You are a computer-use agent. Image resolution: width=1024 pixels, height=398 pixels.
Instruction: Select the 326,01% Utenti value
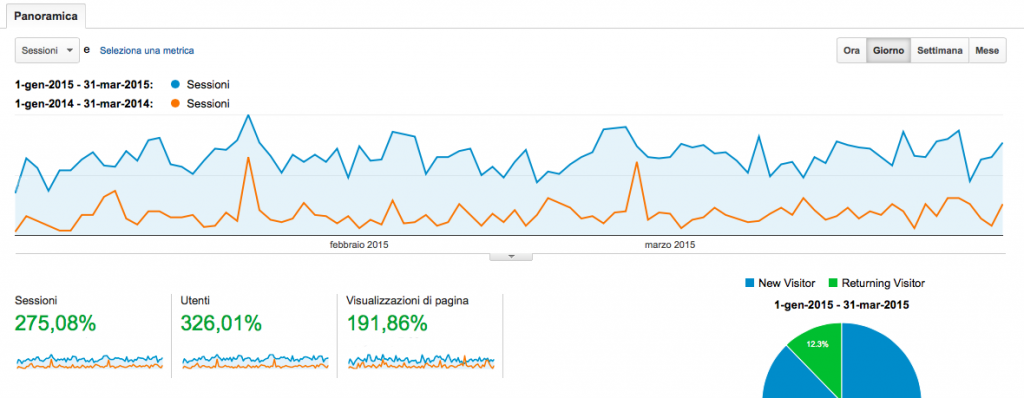pos(221,323)
